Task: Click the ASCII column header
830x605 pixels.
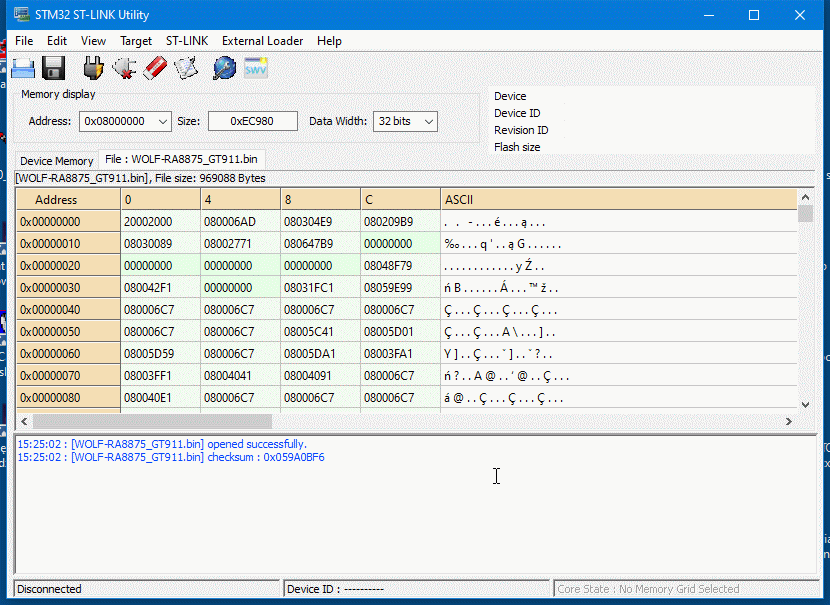Action: click(x=618, y=200)
